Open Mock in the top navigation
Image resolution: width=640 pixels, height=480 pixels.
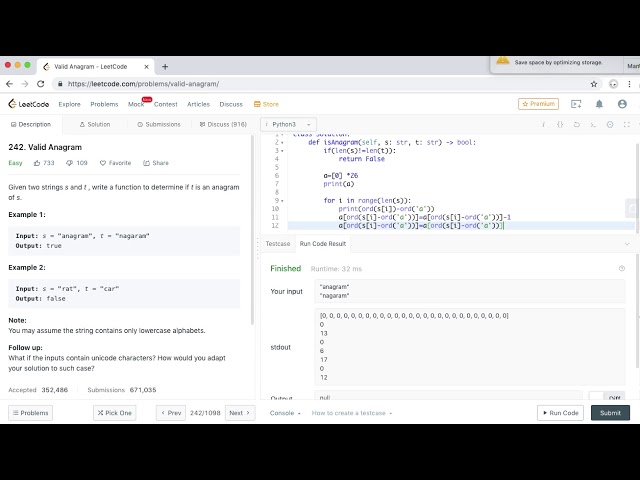tap(136, 104)
